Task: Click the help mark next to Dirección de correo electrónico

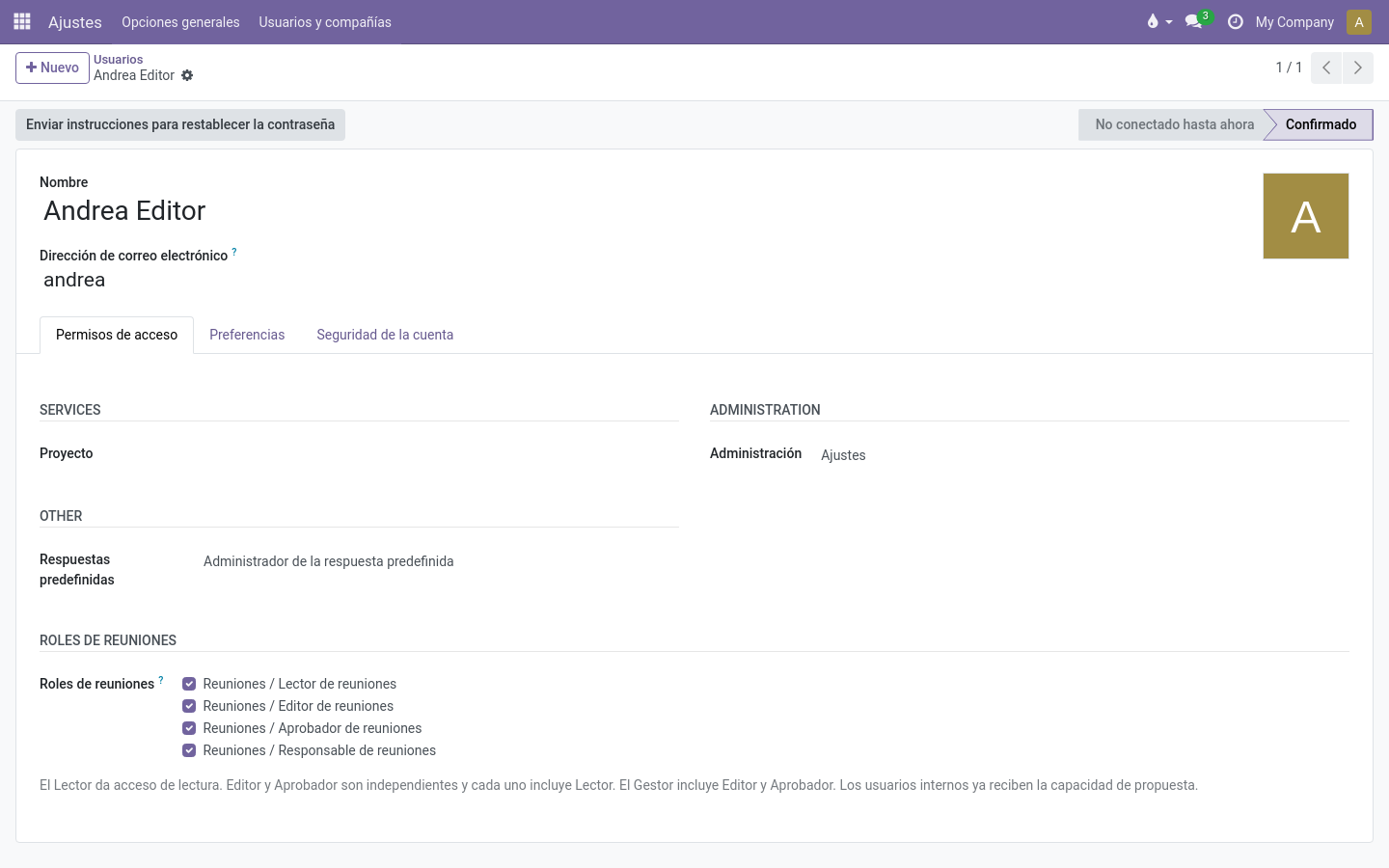Action: pos(233,252)
